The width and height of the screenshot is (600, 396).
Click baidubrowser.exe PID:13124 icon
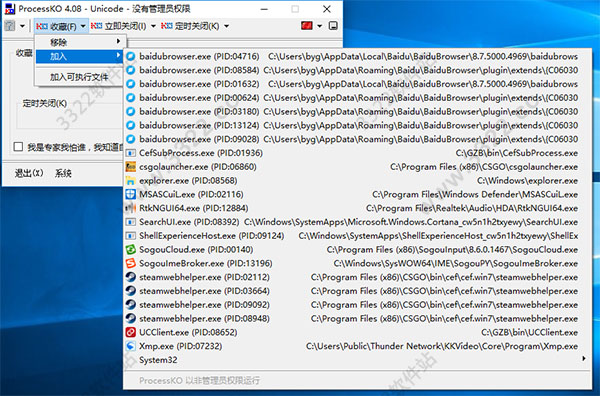(x=131, y=125)
